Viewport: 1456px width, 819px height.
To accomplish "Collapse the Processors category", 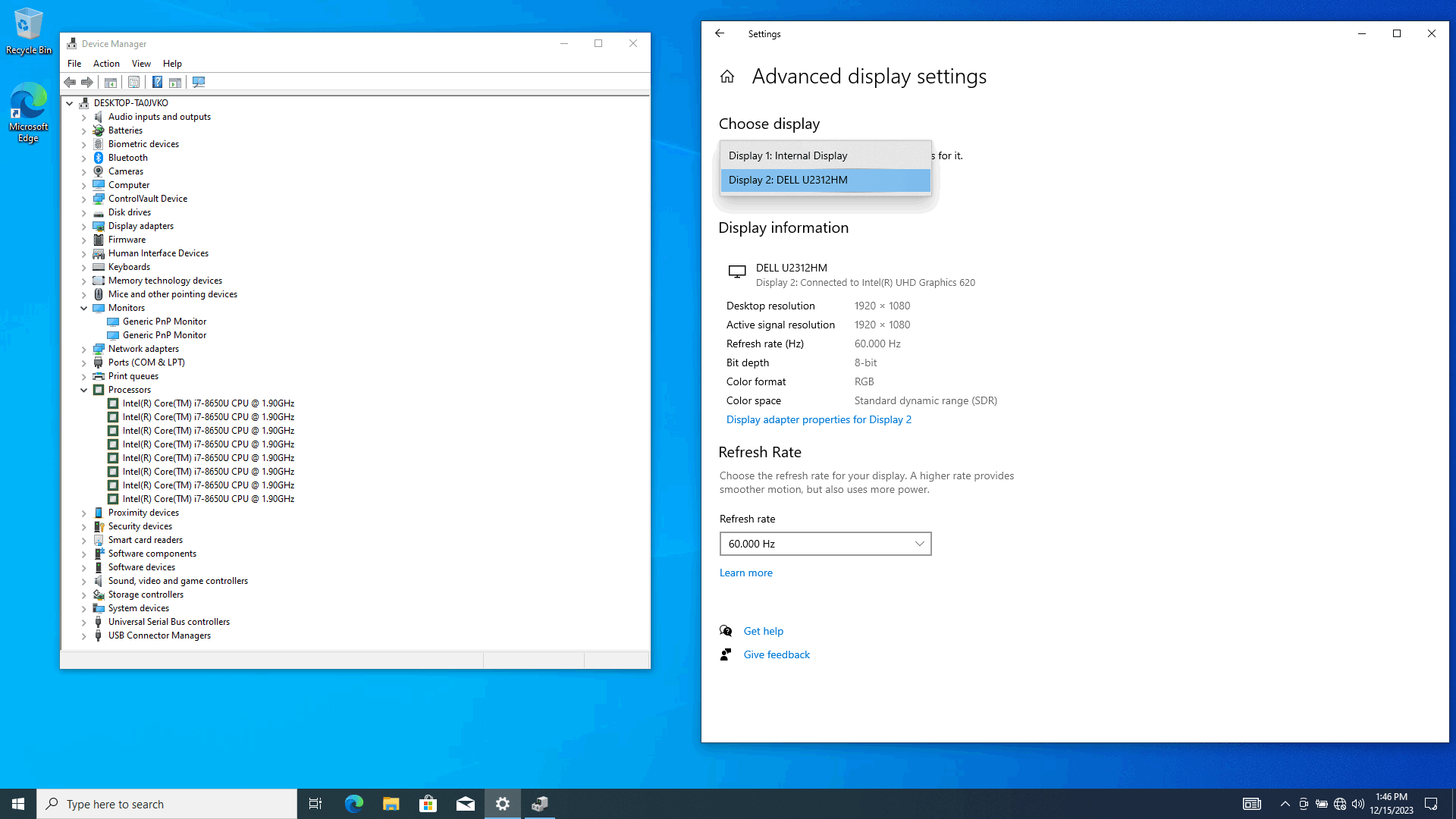I will pyautogui.click(x=84, y=390).
